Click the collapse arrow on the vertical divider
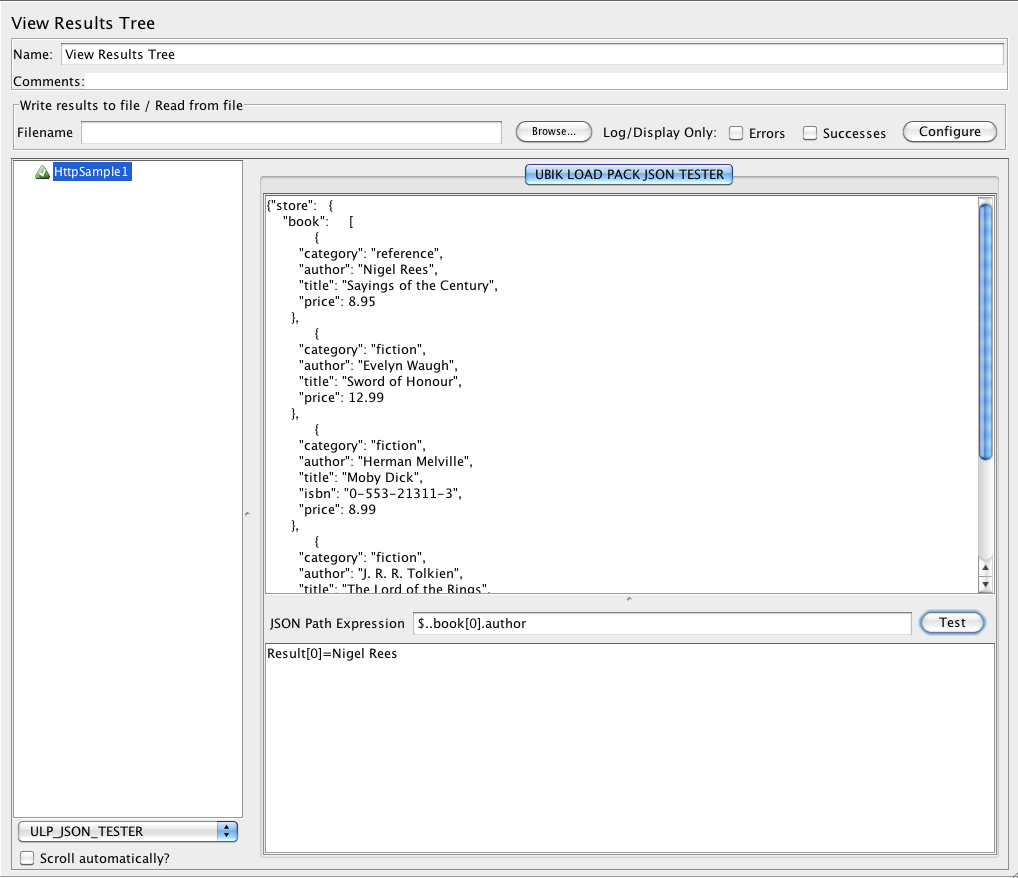The image size is (1018, 878). [x=247, y=514]
